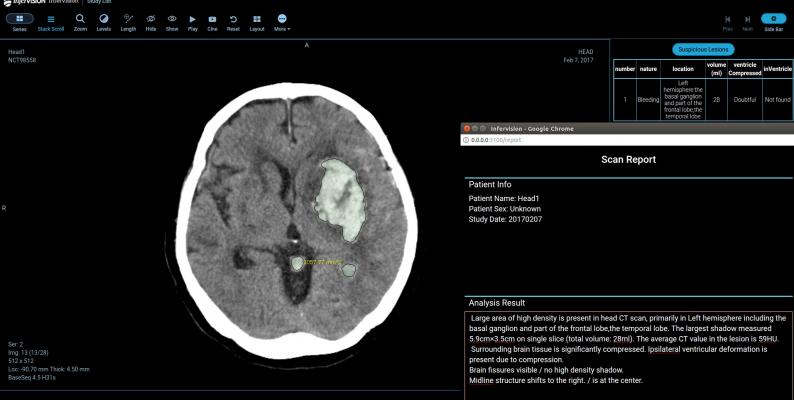Toggle the Series panel button
Viewport: 794px width, 400px height.
(20, 22)
